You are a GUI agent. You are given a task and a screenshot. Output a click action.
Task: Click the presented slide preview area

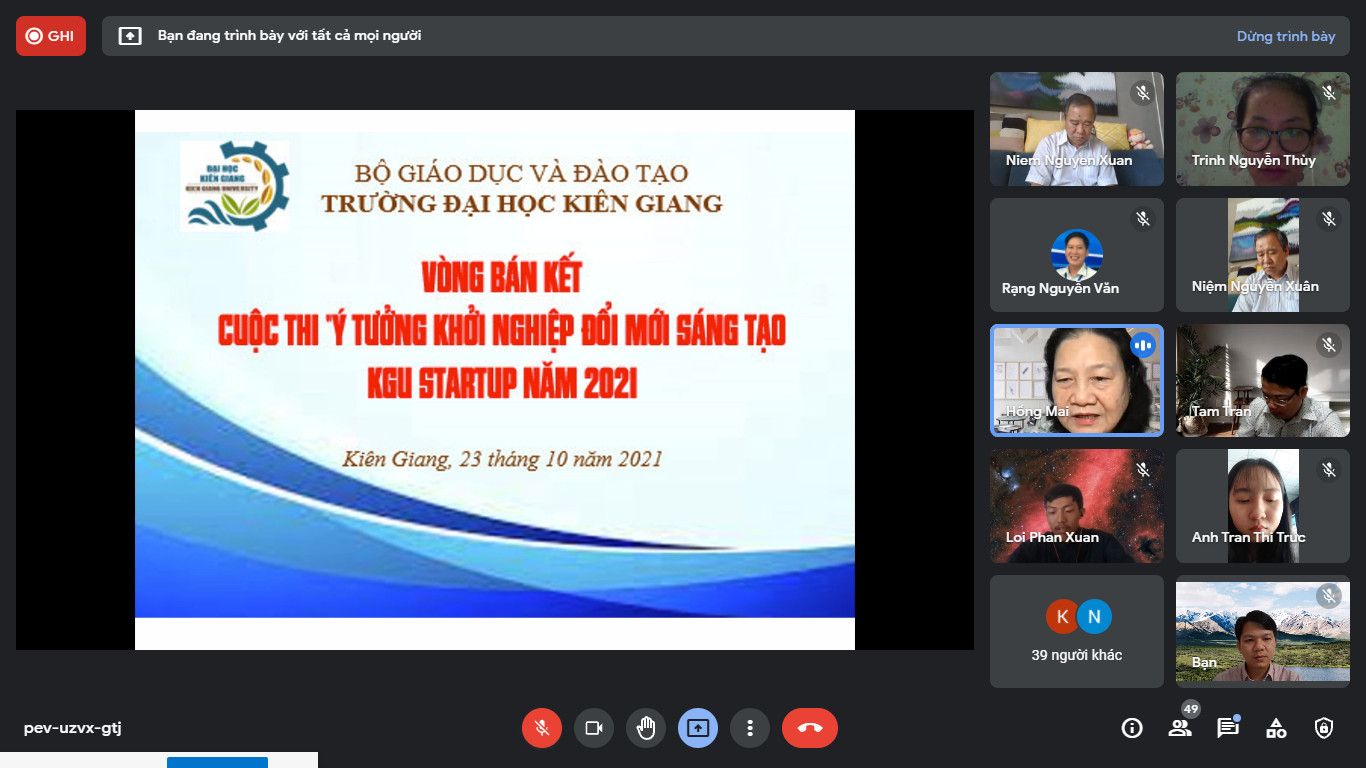(x=494, y=380)
